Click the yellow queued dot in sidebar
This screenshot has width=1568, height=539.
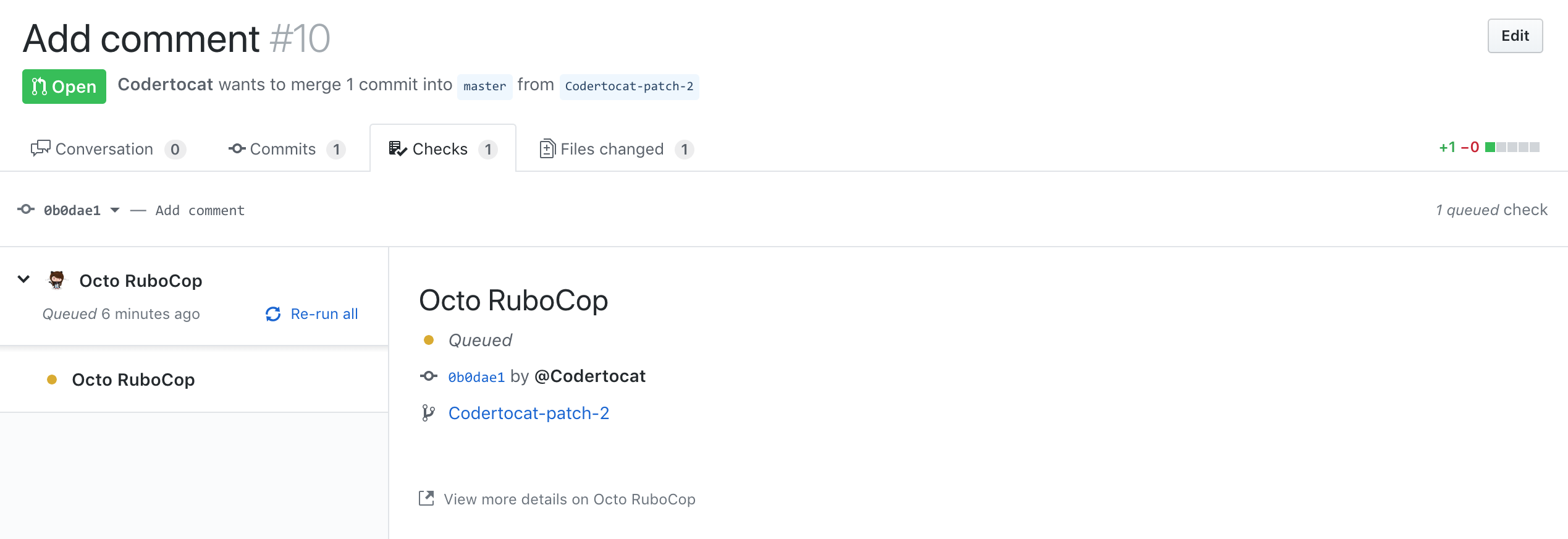[x=52, y=380]
